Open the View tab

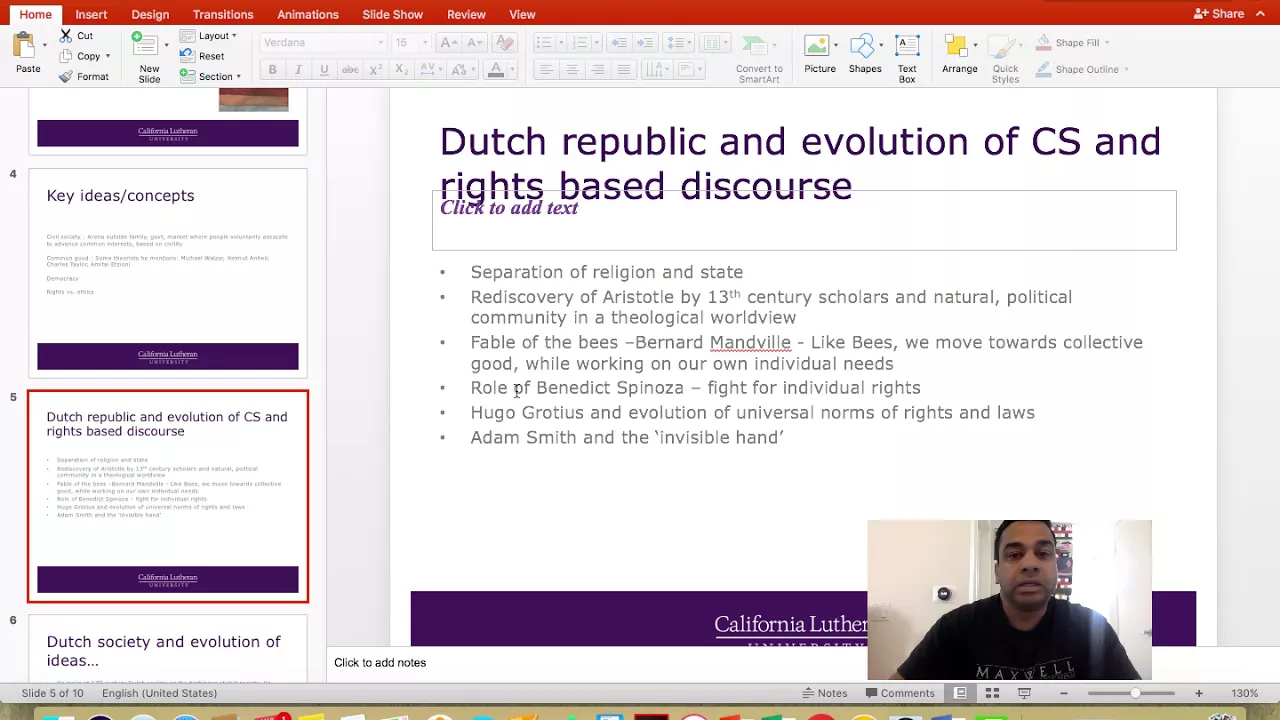[x=522, y=14]
